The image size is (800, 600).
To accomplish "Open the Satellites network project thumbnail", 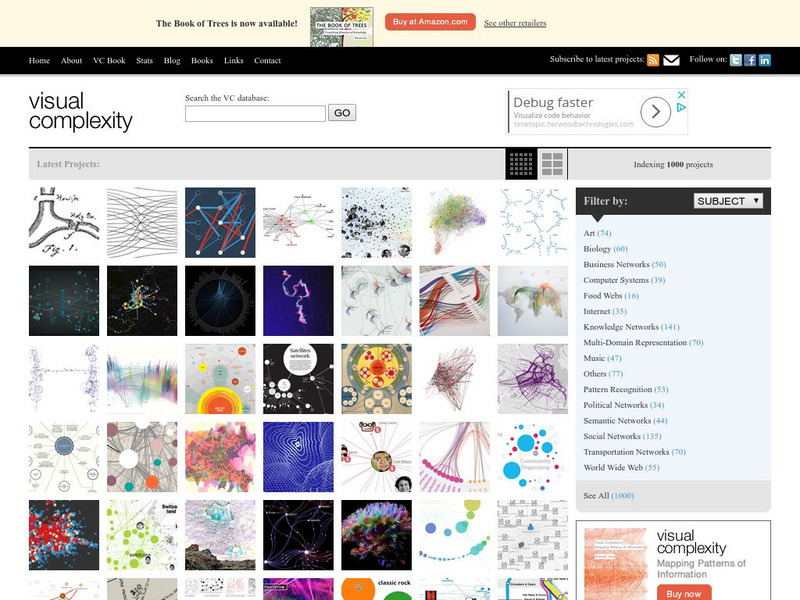I will (x=298, y=379).
